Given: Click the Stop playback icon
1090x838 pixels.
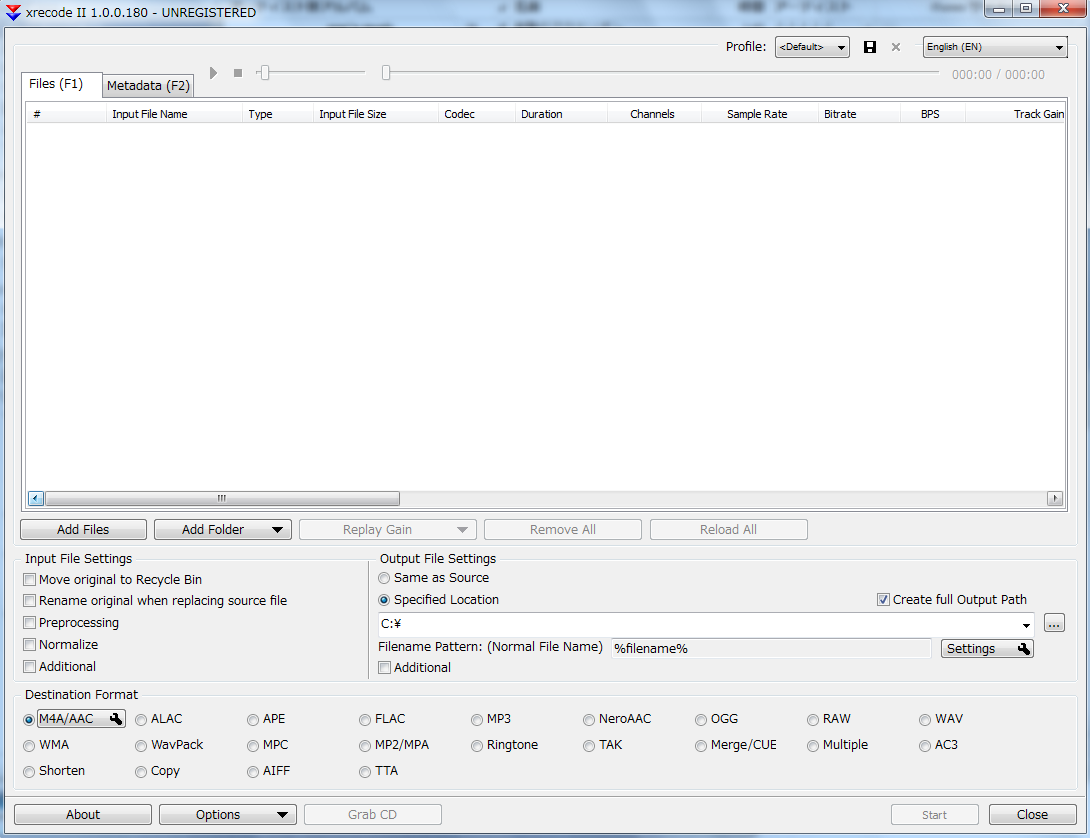Looking at the screenshot, I should pos(237,72).
